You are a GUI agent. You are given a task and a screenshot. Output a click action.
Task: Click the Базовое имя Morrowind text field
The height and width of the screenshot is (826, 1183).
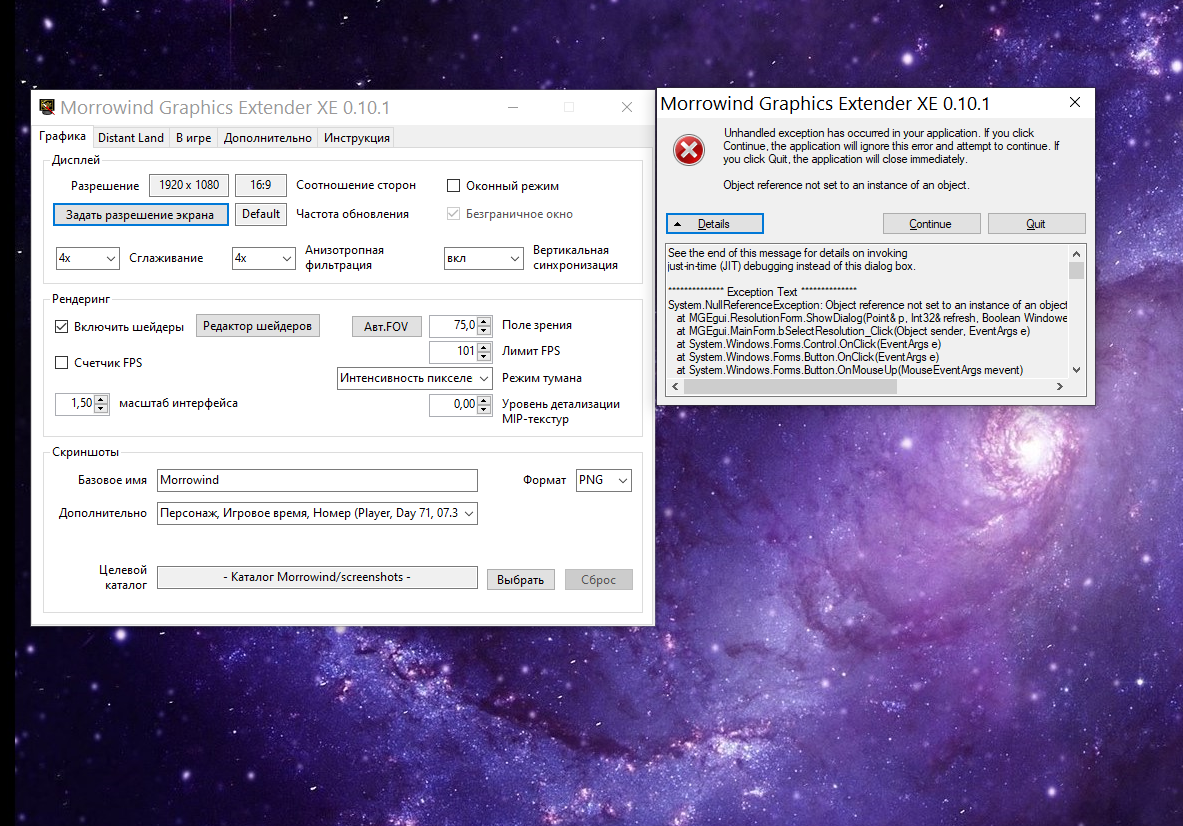tap(317, 480)
